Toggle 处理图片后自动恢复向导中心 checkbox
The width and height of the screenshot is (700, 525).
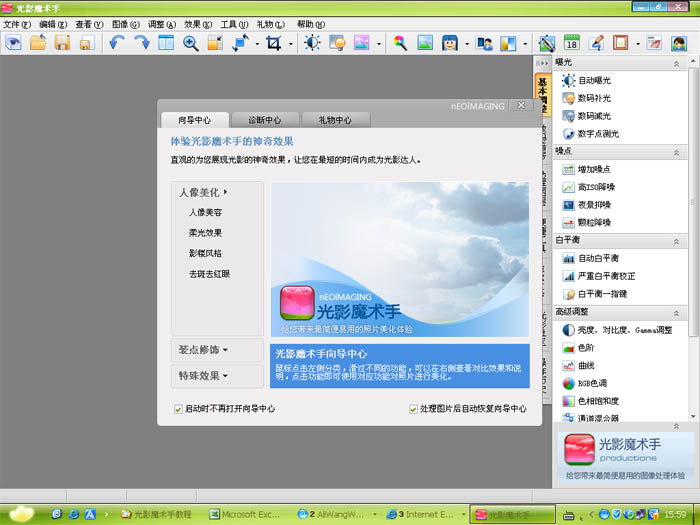point(413,409)
